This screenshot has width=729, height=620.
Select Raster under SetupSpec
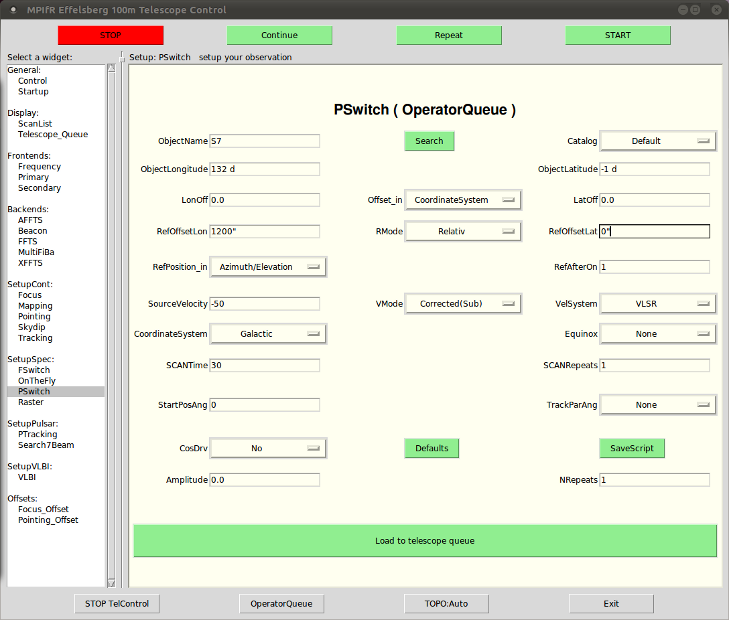pos(31,402)
